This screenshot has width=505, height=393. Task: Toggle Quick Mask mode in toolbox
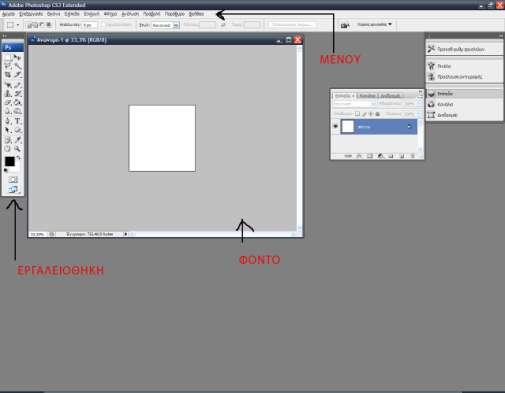coord(13,180)
